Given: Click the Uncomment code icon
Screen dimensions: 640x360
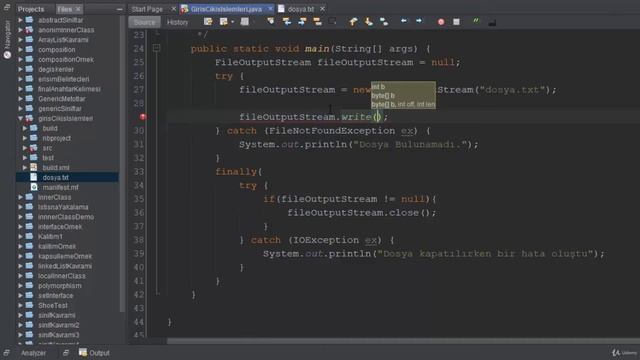Looking at the screenshot, I should (x=492, y=22).
